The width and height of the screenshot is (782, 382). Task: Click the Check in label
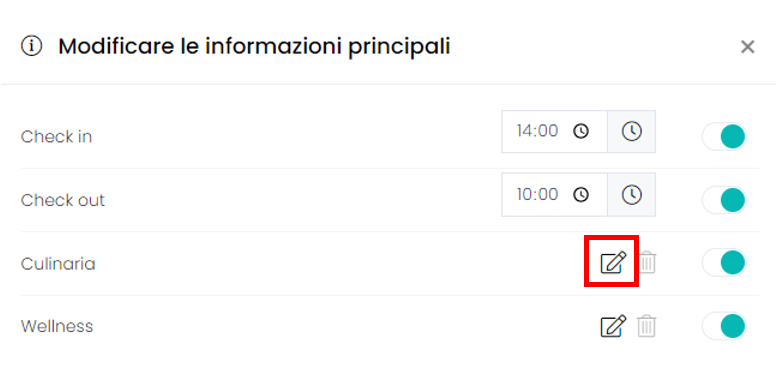point(56,137)
